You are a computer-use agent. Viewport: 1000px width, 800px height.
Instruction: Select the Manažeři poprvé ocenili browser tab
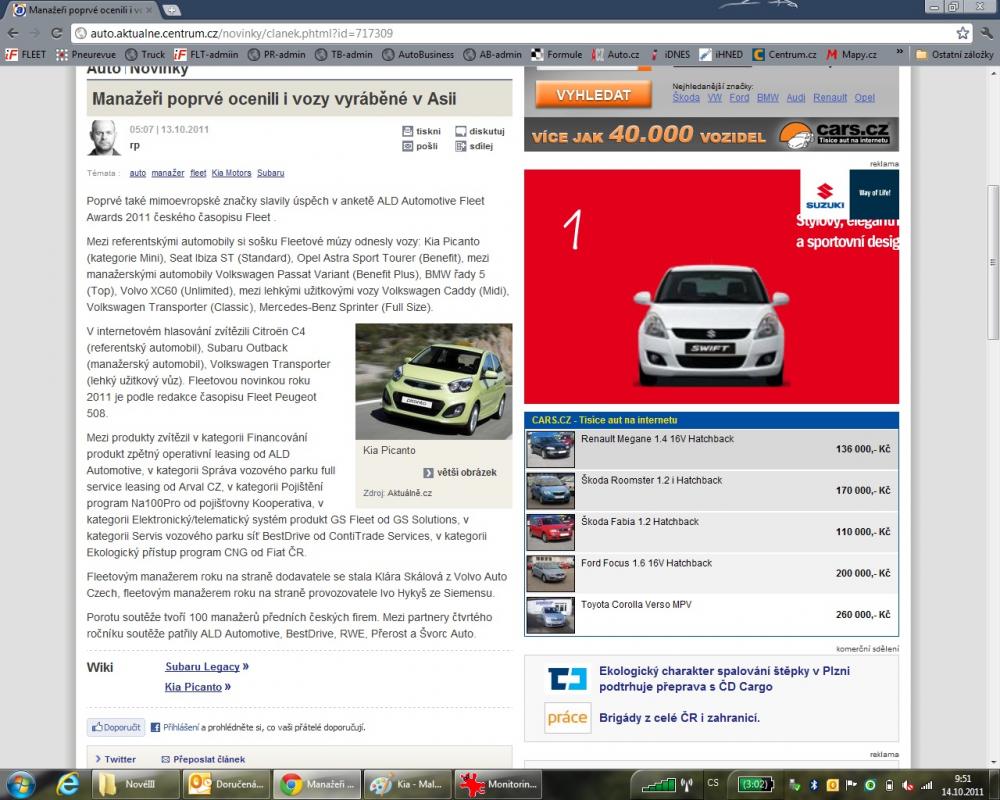coord(82,10)
